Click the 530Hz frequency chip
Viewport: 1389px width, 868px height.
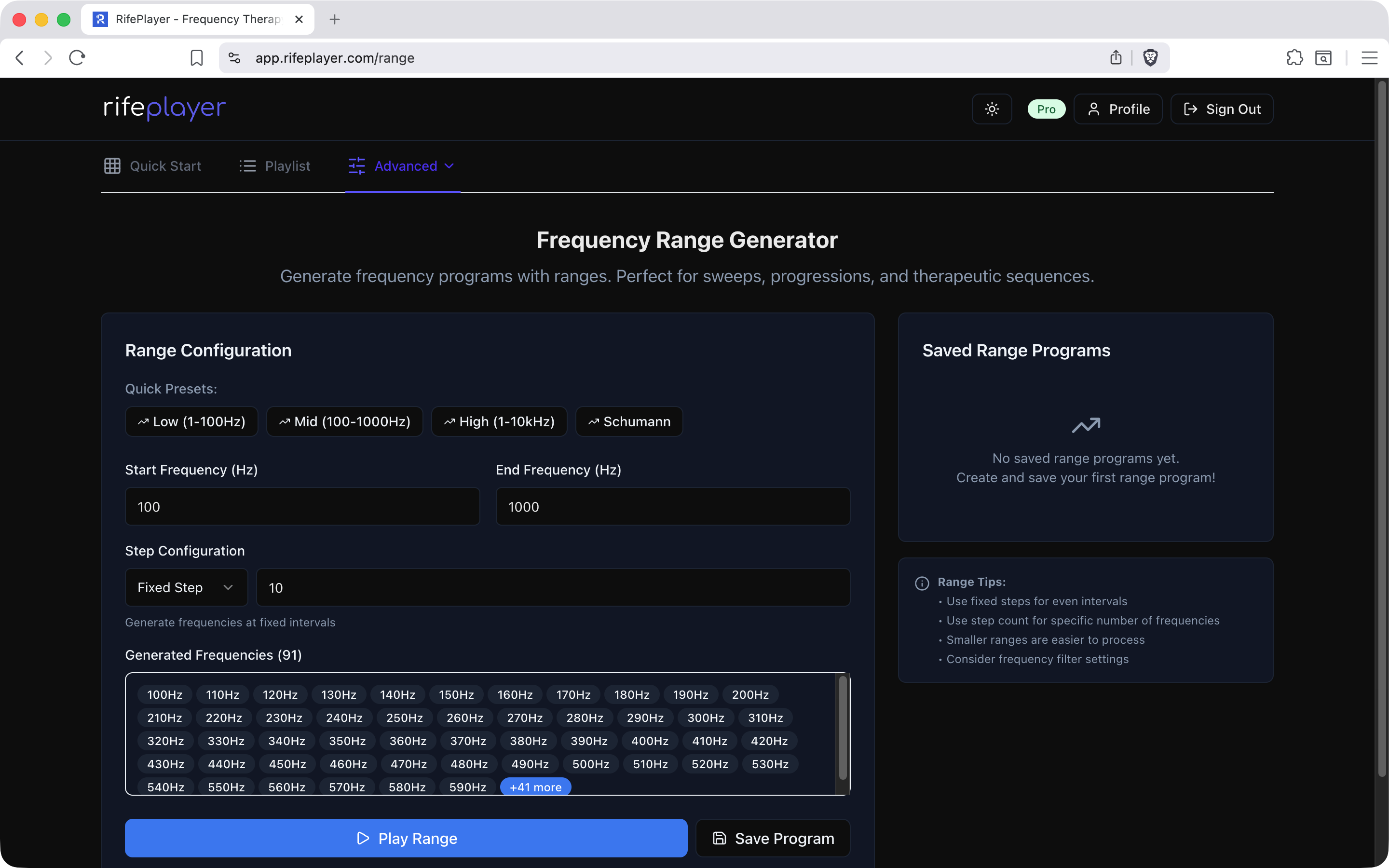pos(770,764)
